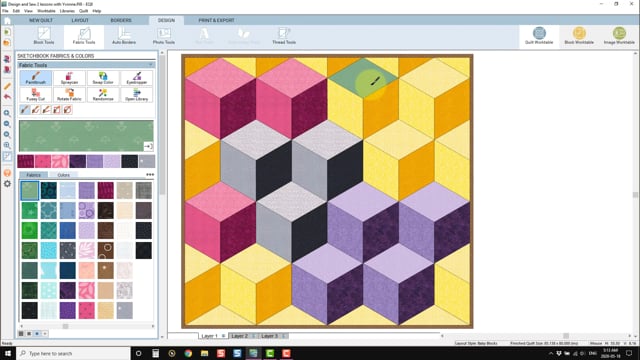
Task: Select the second swatch-size view button
Action: click(x=29, y=333)
